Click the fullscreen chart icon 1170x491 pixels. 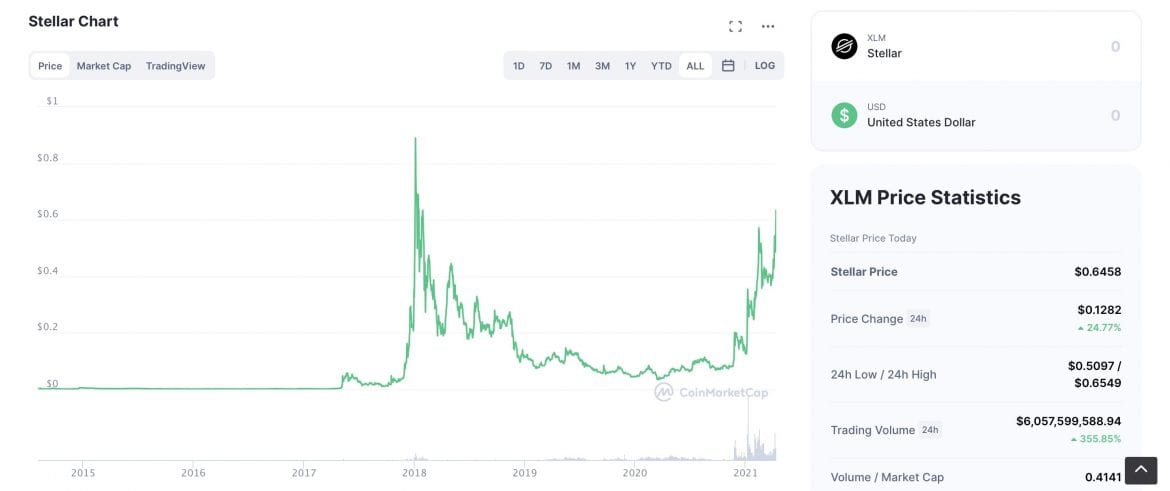coord(735,27)
